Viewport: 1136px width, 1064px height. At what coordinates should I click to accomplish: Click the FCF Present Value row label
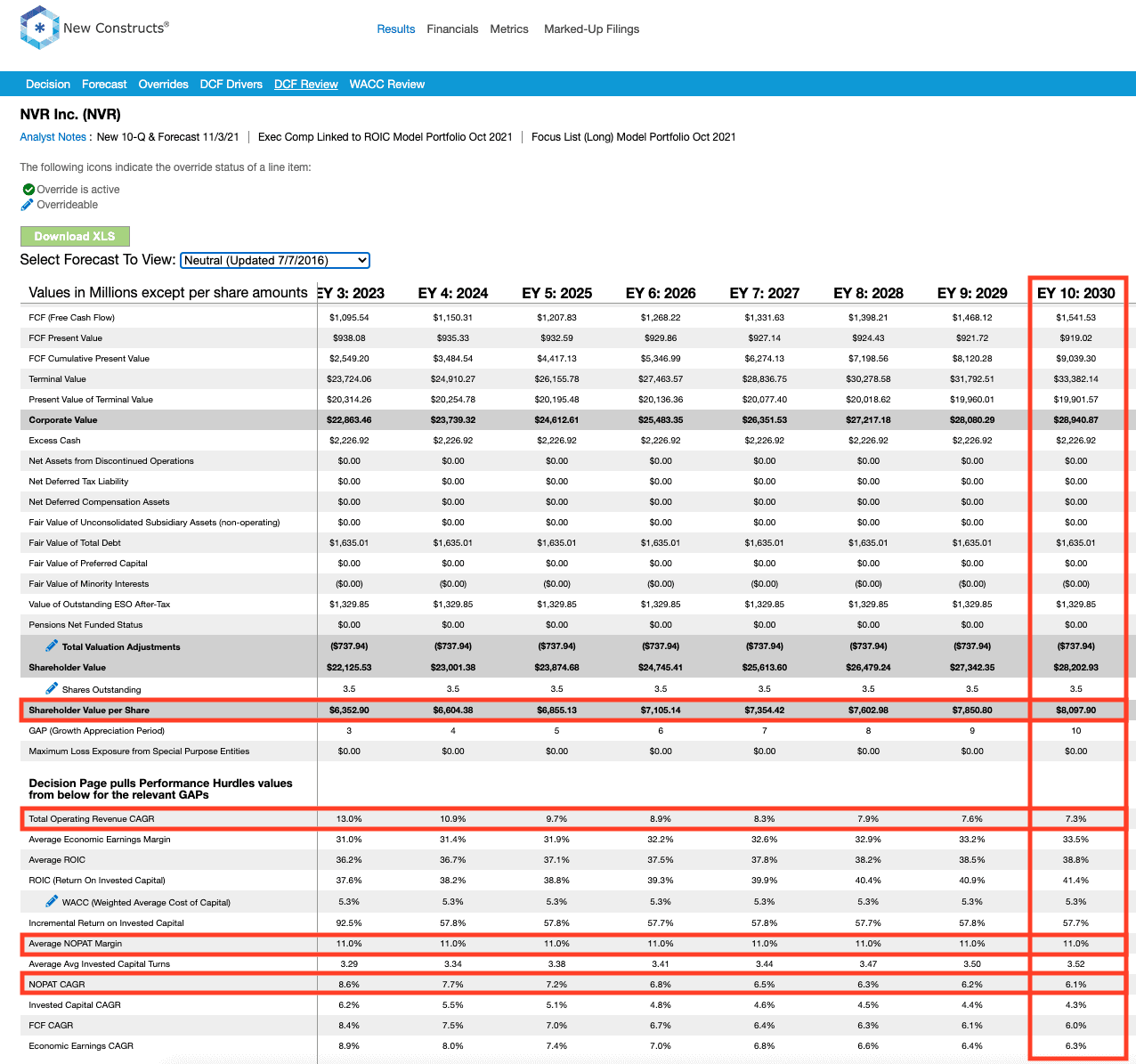66,338
